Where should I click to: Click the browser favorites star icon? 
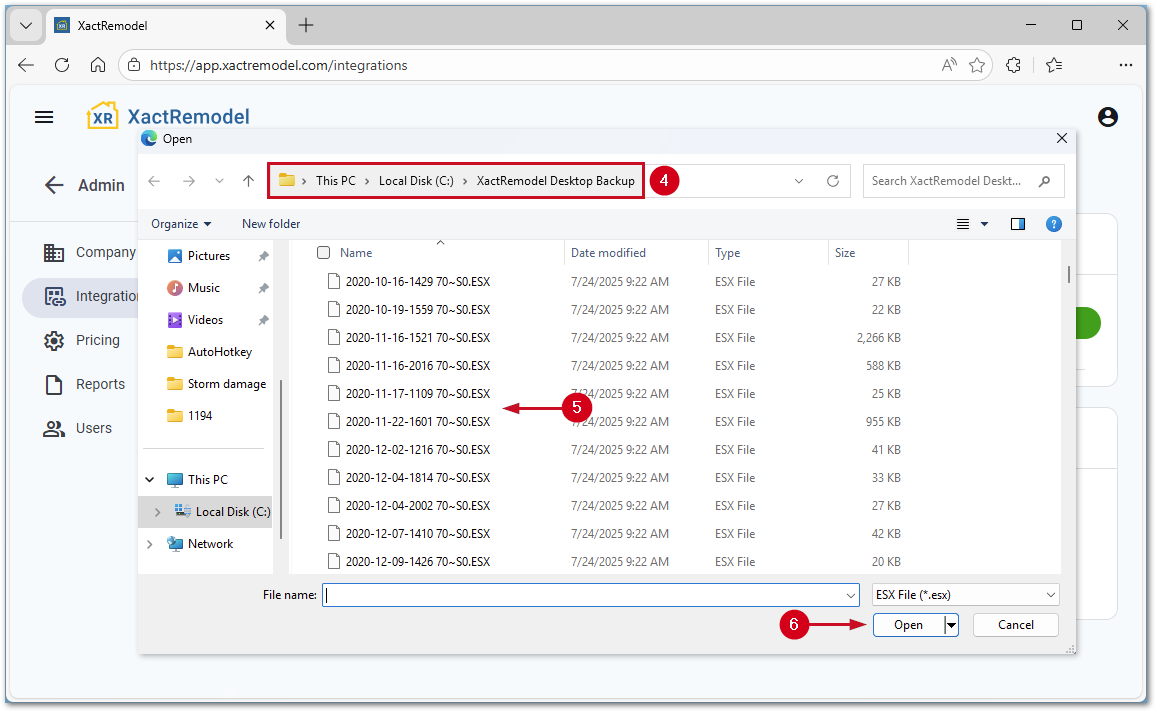[977, 65]
